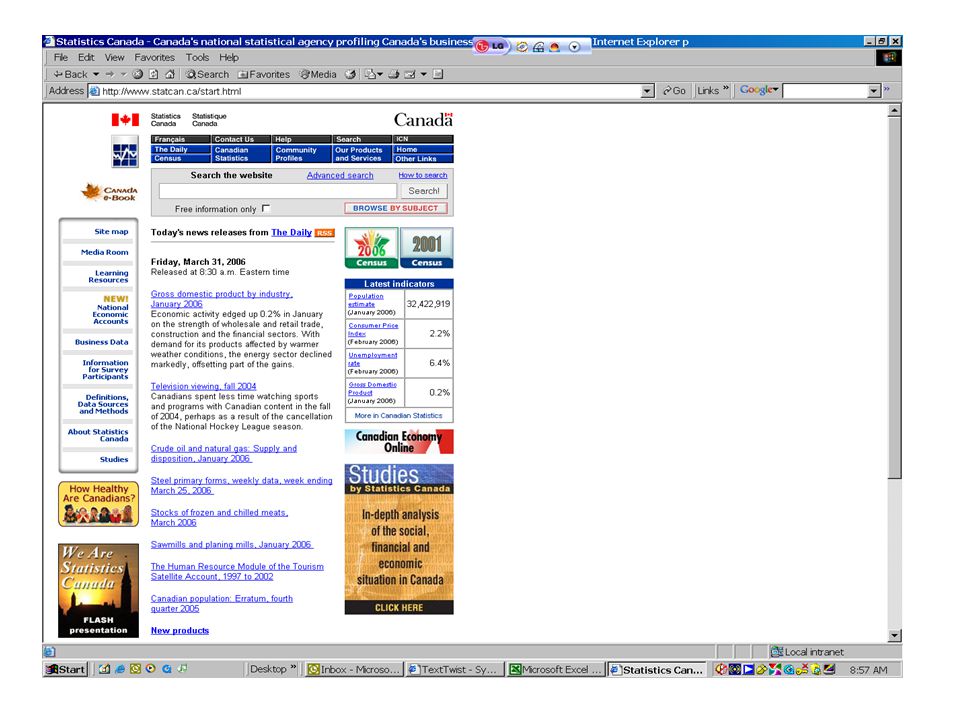Click the Population estimate indicator link
Viewport: 960px width, 720px height.
[x=366, y=300]
